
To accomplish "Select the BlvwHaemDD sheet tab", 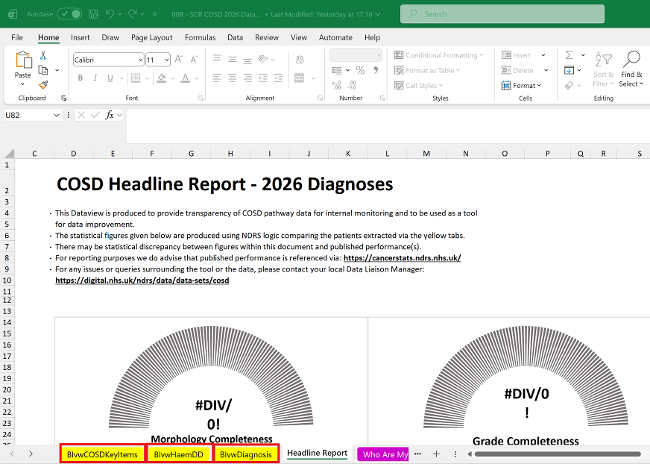I will [179, 454].
